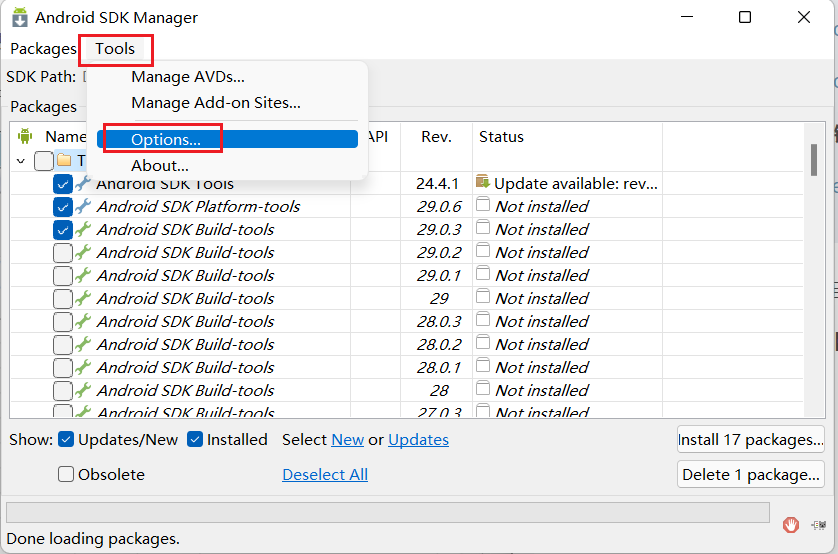Click the loading progress bar
The image size is (838, 554).
click(x=388, y=512)
